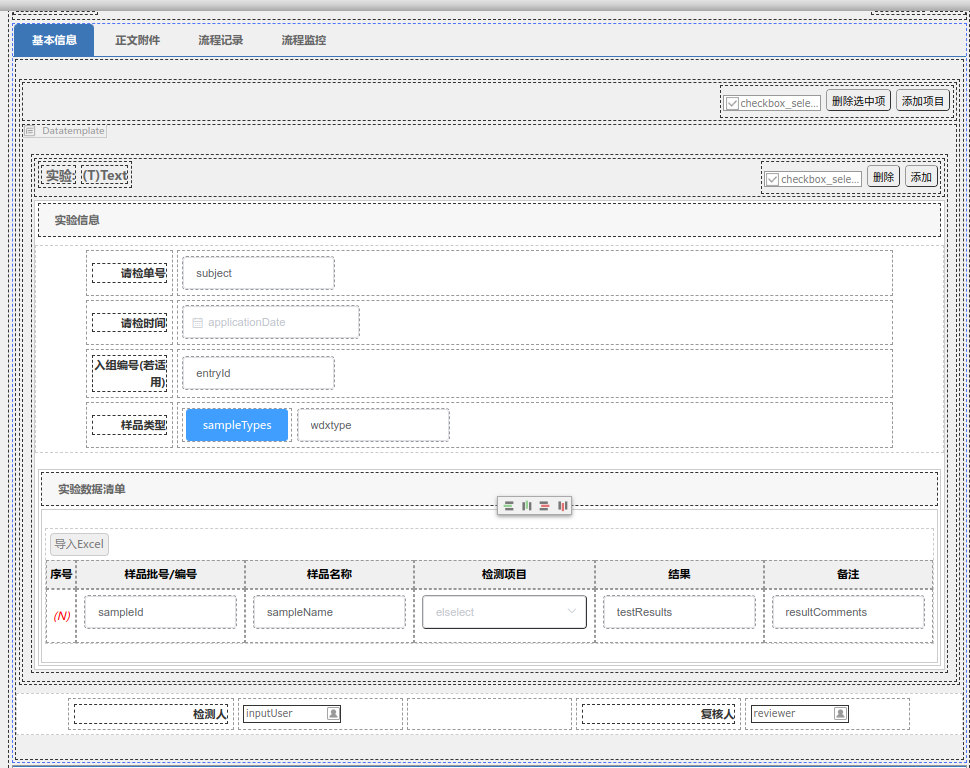Click the calendar icon in applicationDate
The width and height of the screenshot is (970, 768).
[x=198, y=323]
